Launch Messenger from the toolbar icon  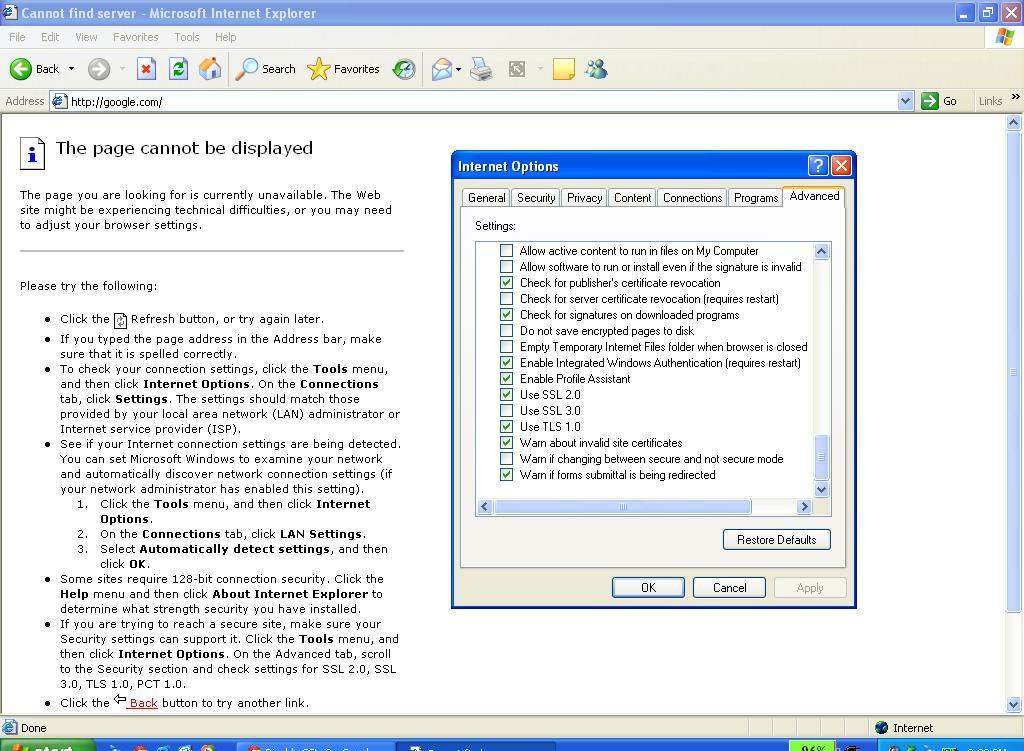point(596,69)
